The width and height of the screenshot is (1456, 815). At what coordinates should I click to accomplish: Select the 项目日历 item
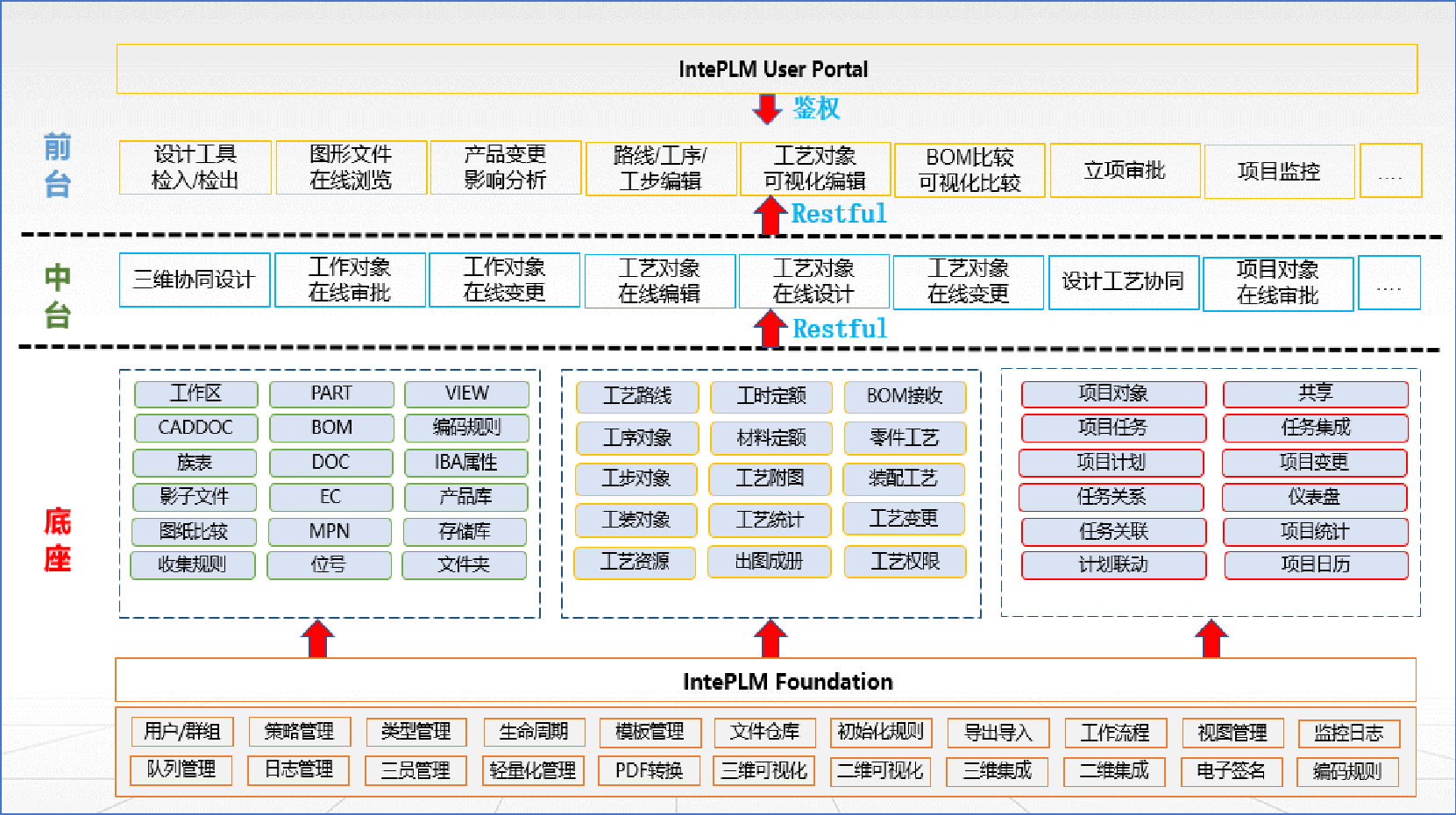tap(1316, 565)
